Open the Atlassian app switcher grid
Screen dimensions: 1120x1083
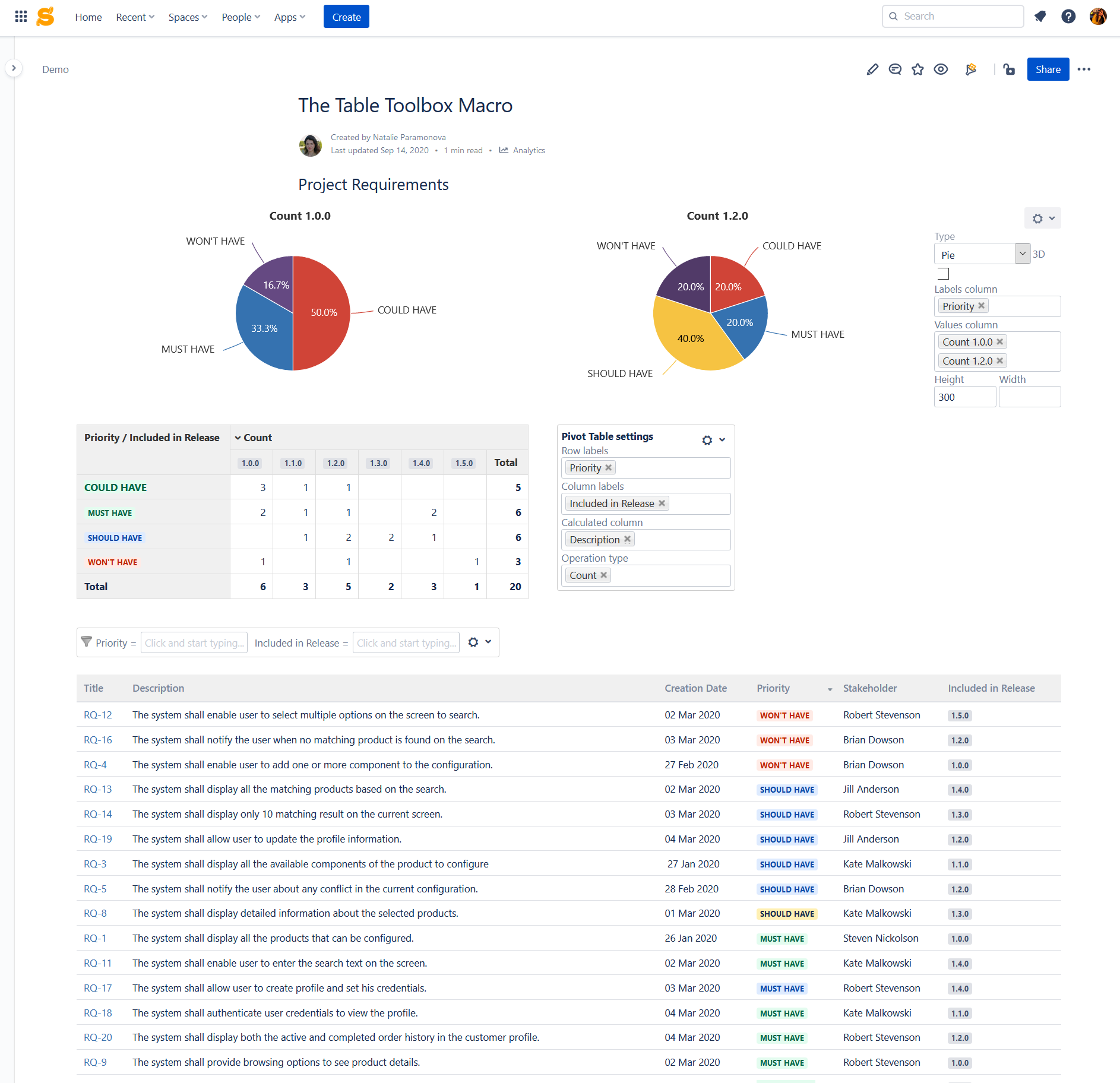[21, 16]
